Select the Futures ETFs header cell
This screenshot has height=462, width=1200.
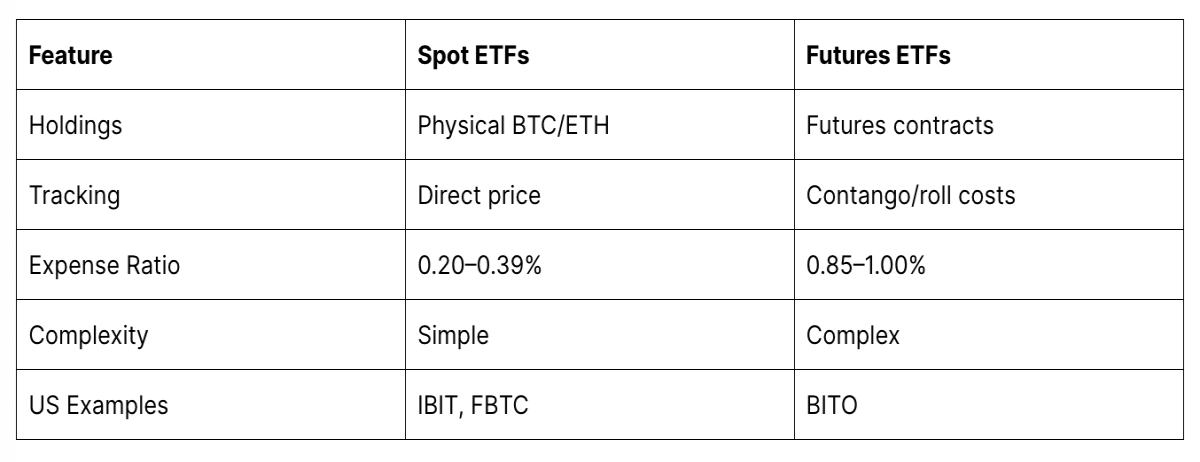click(x=989, y=55)
